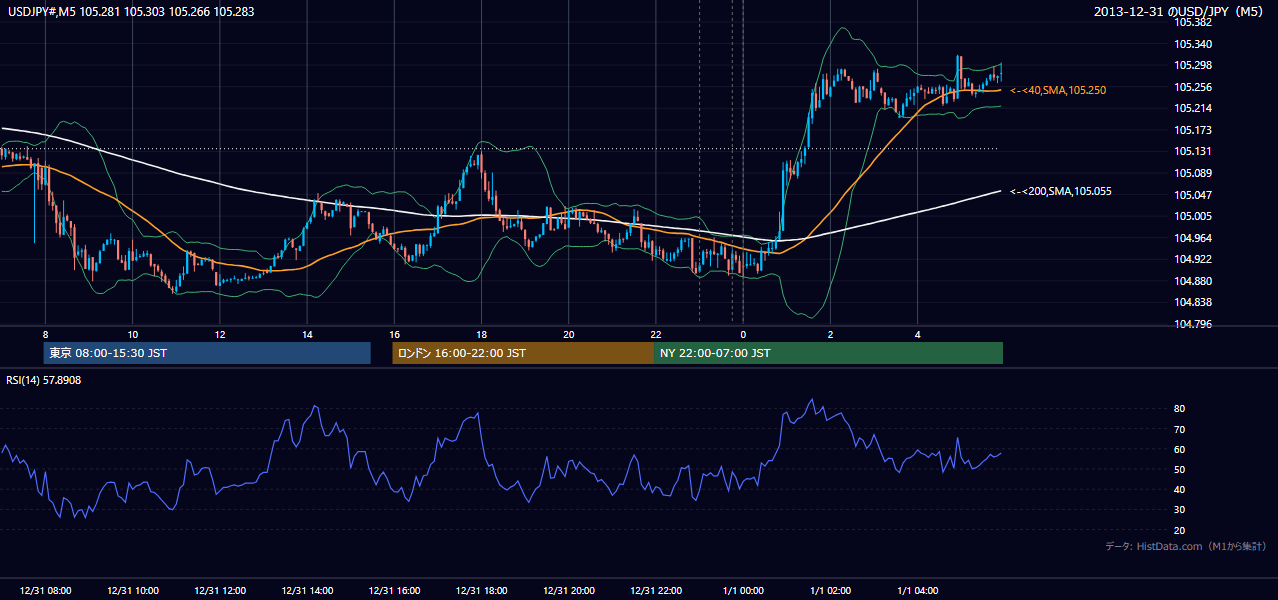This screenshot has width=1278, height=600.
Task: Click the 12/31 22:00 time label
Action: click(x=656, y=590)
